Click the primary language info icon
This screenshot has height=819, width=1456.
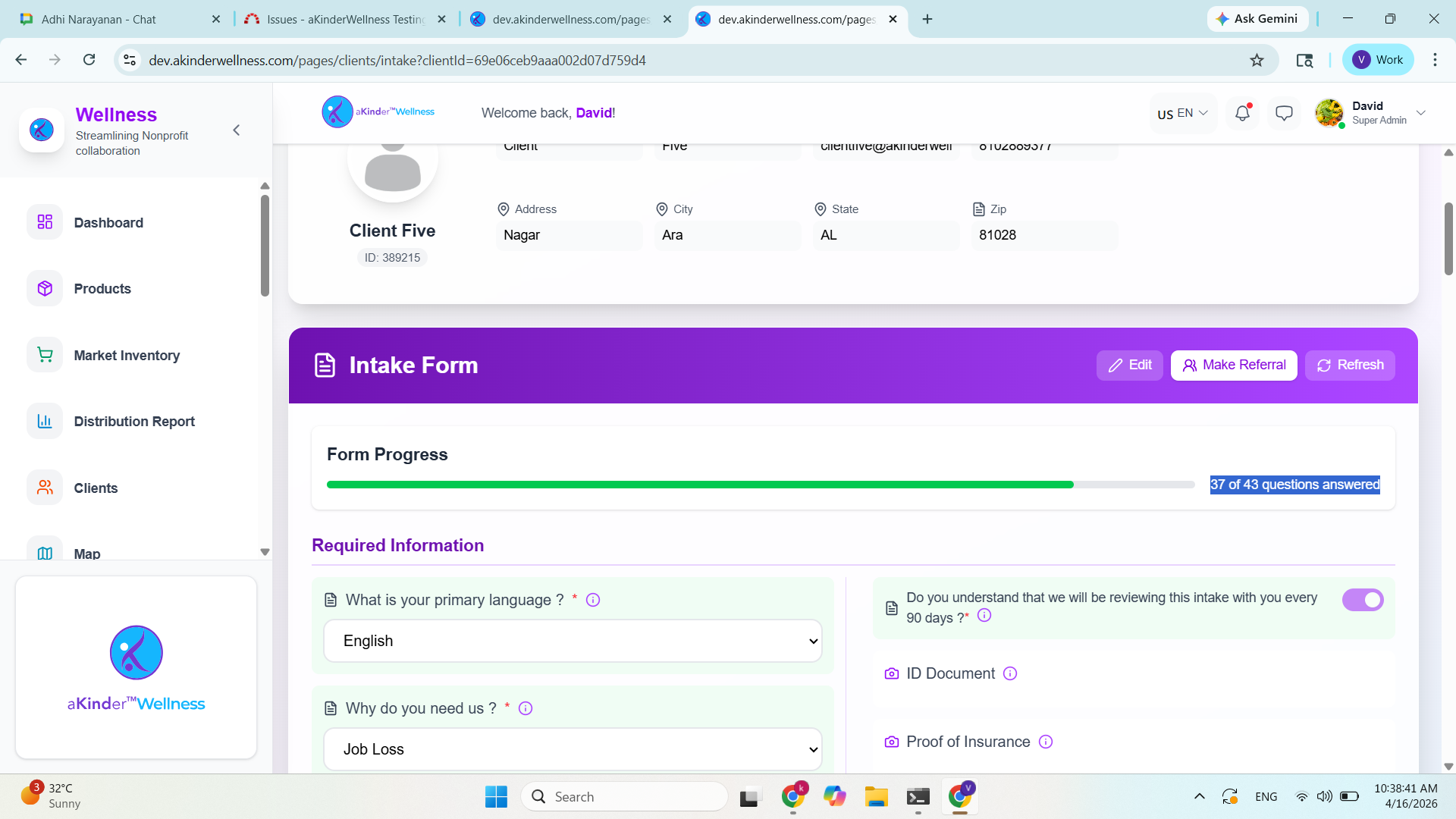(593, 600)
